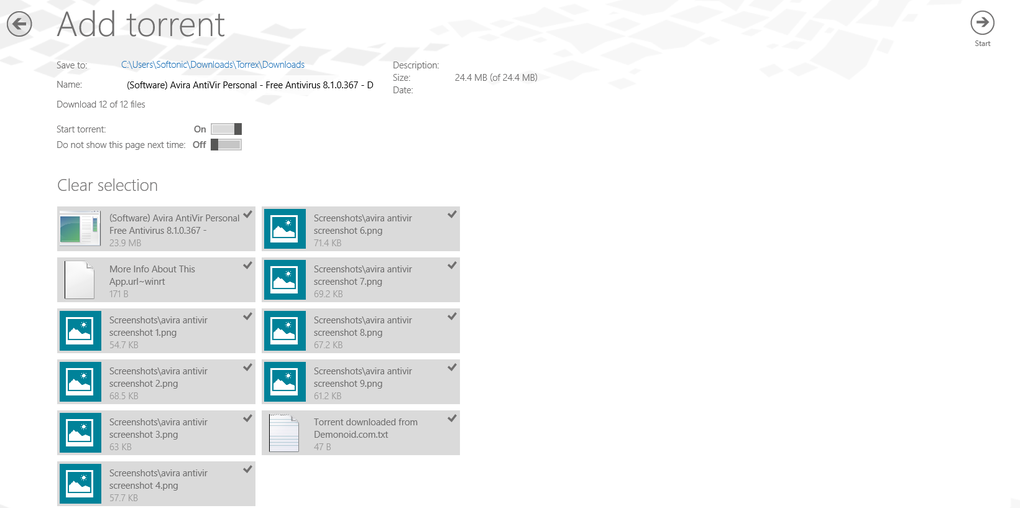Toggle Do not show this page switch

[x=226, y=144]
